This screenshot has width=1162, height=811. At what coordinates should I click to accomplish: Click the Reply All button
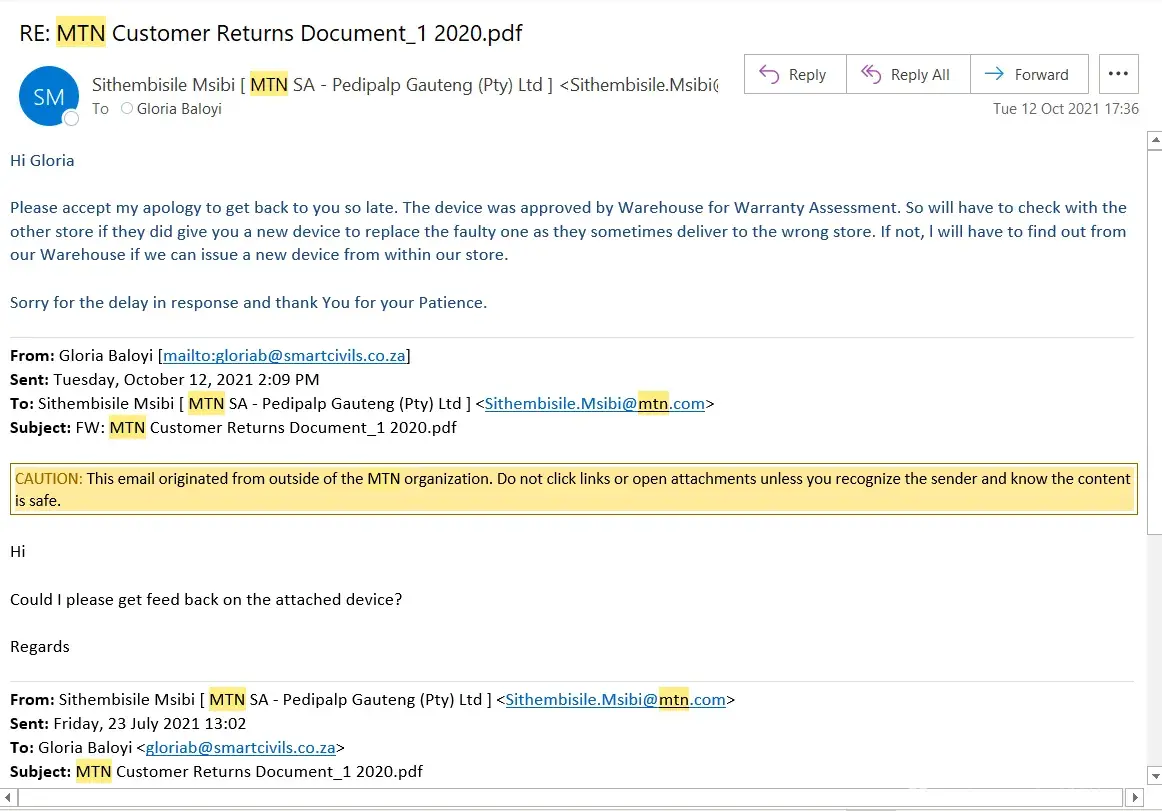point(907,74)
